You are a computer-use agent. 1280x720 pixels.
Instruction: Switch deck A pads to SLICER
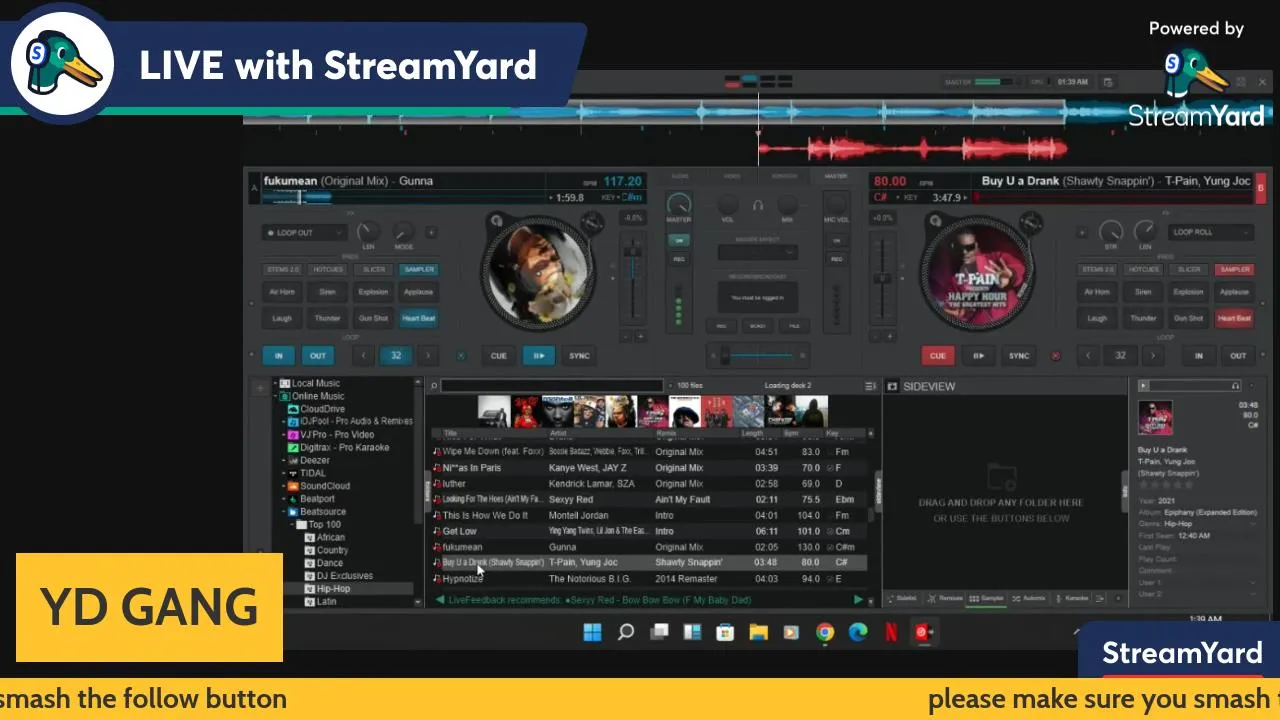373,269
